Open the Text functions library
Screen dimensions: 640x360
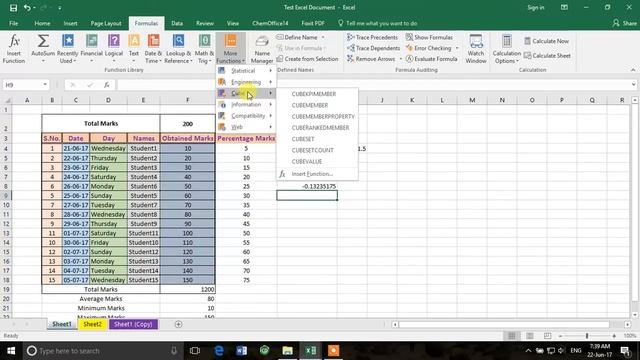click(x=134, y=49)
